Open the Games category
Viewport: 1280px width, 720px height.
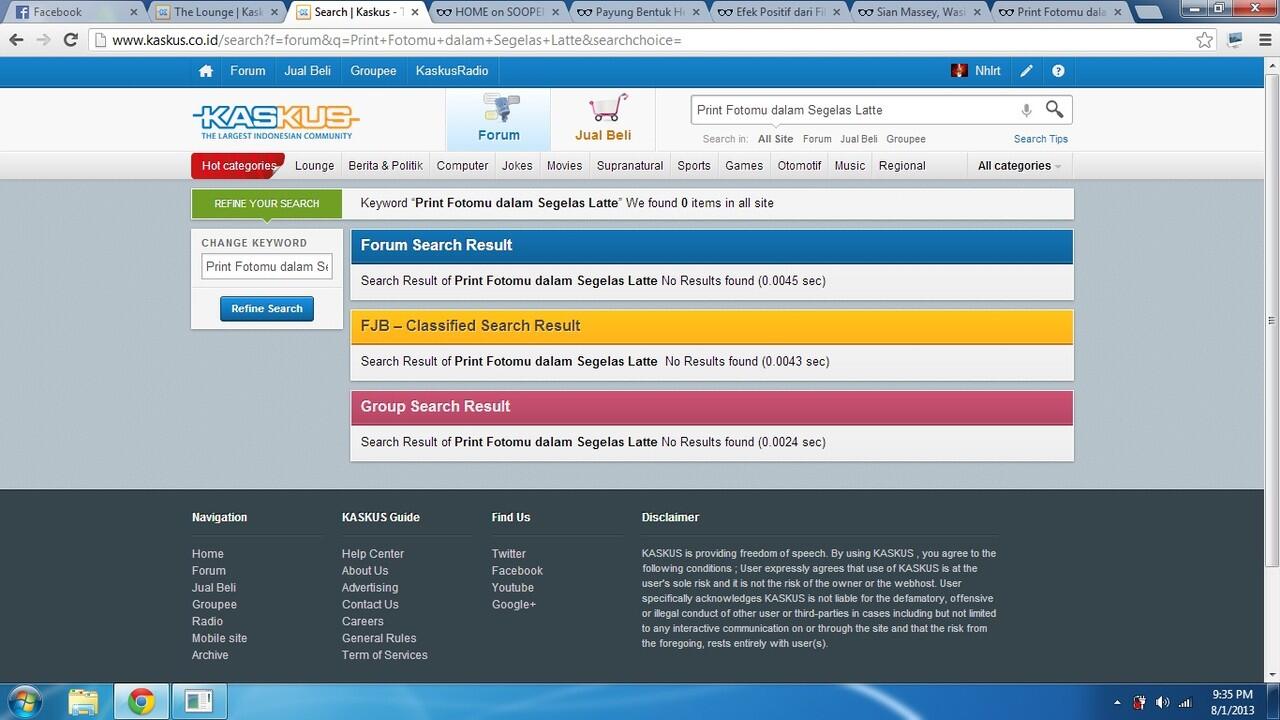coord(744,166)
